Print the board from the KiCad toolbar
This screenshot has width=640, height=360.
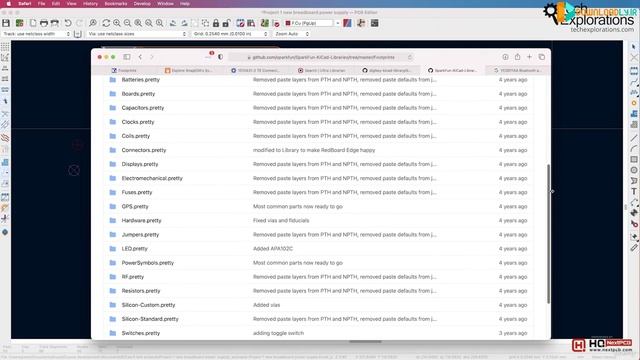coord(44,23)
